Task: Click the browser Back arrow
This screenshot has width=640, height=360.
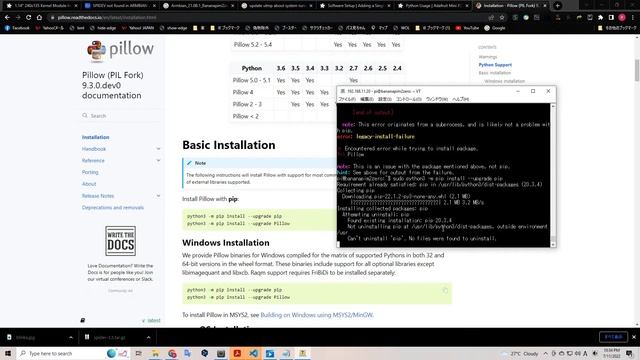Action: pyautogui.click(x=7, y=18)
